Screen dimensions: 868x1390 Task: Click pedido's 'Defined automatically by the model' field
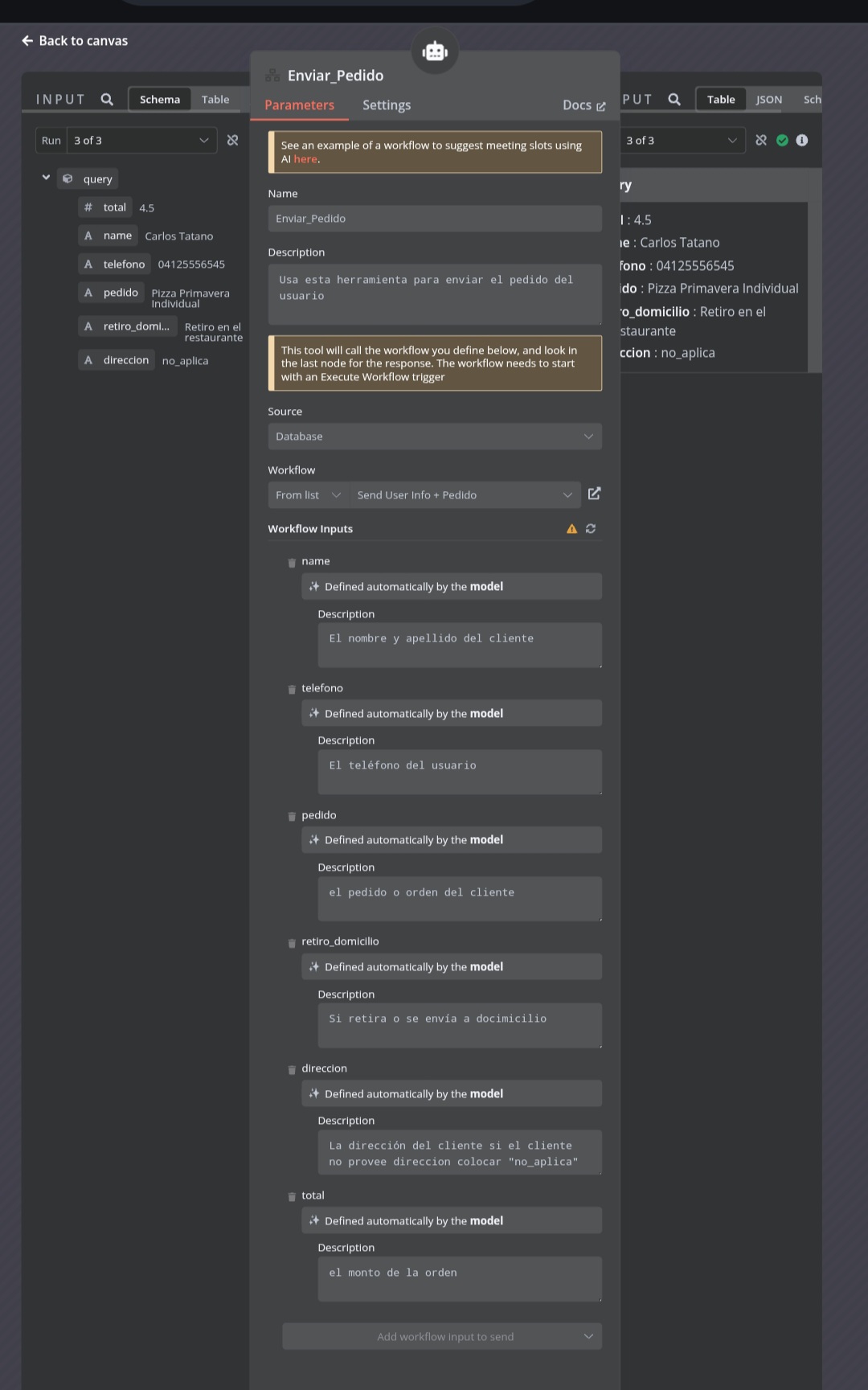tap(452, 840)
